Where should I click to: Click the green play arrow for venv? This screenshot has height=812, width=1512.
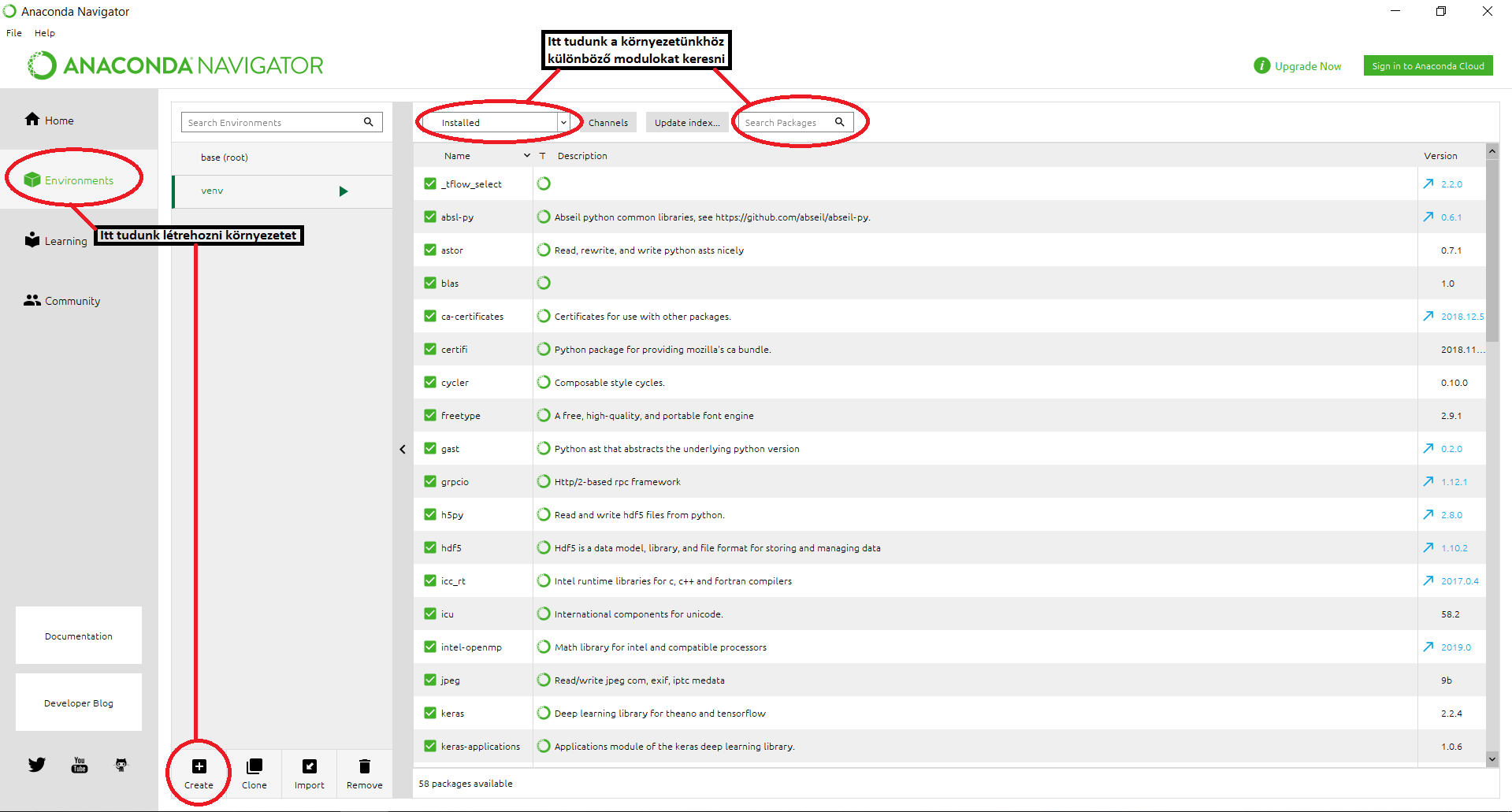[x=344, y=191]
